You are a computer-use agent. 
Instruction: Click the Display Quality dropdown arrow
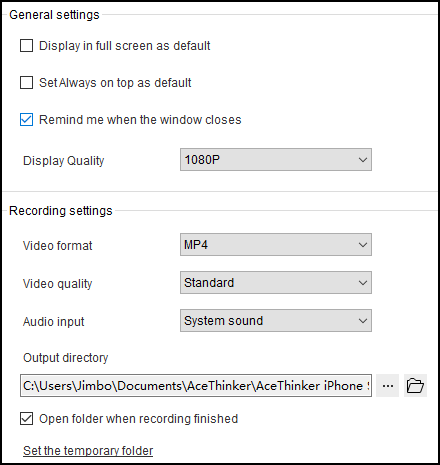363,160
